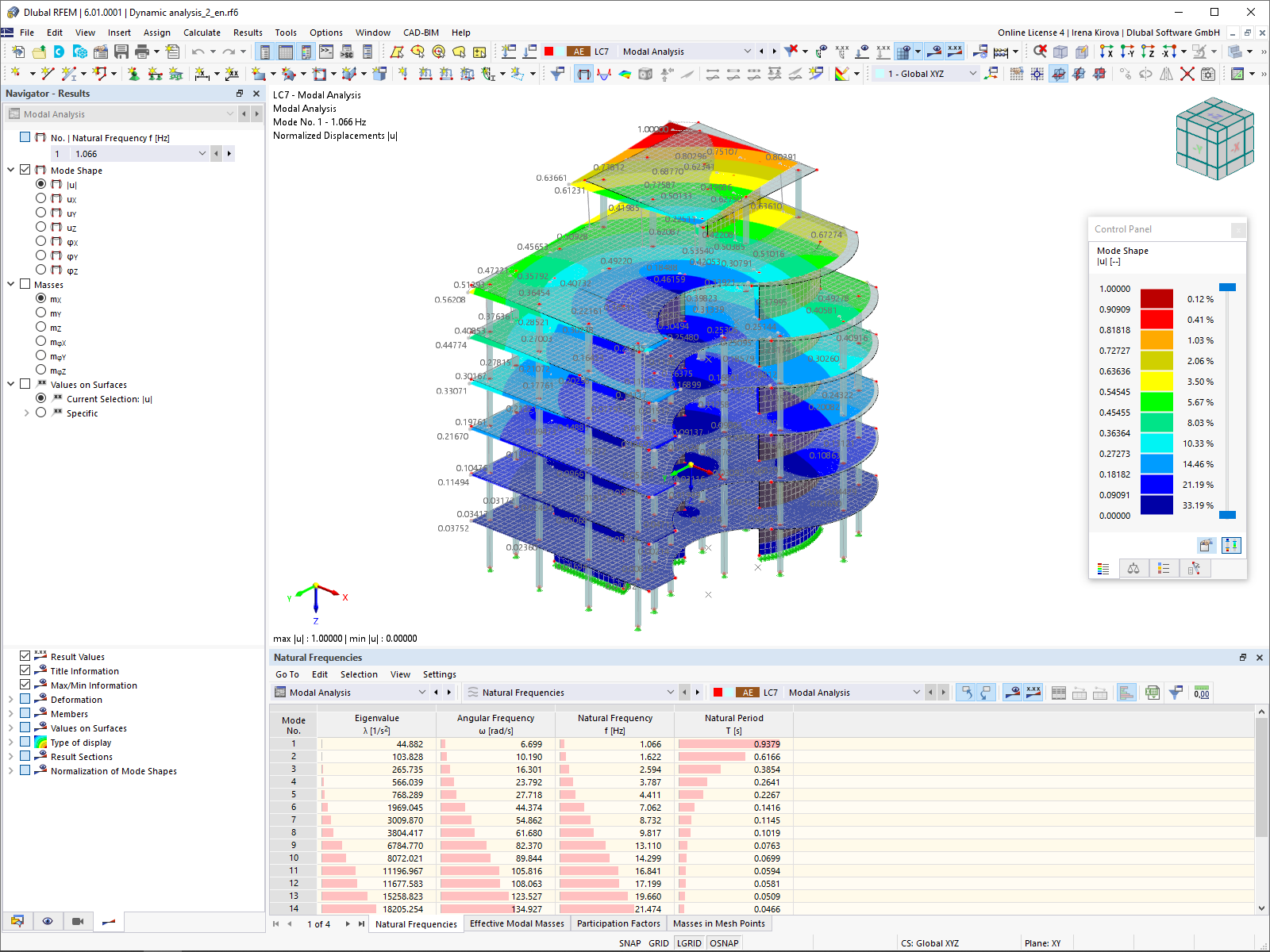The image size is (1270, 952).
Task: Click the view along X axis icon
Action: pyautogui.click(x=1106, y=52)
